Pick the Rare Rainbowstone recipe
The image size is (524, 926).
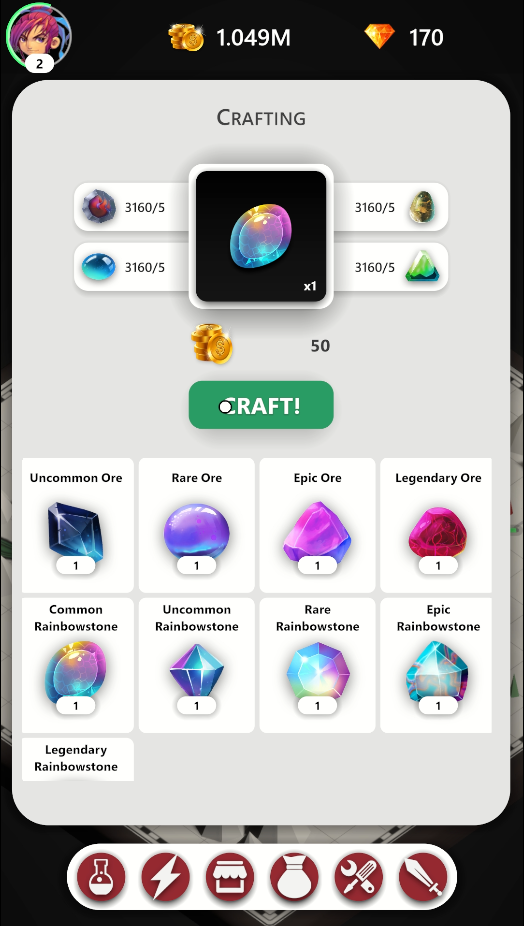point(317,665)
